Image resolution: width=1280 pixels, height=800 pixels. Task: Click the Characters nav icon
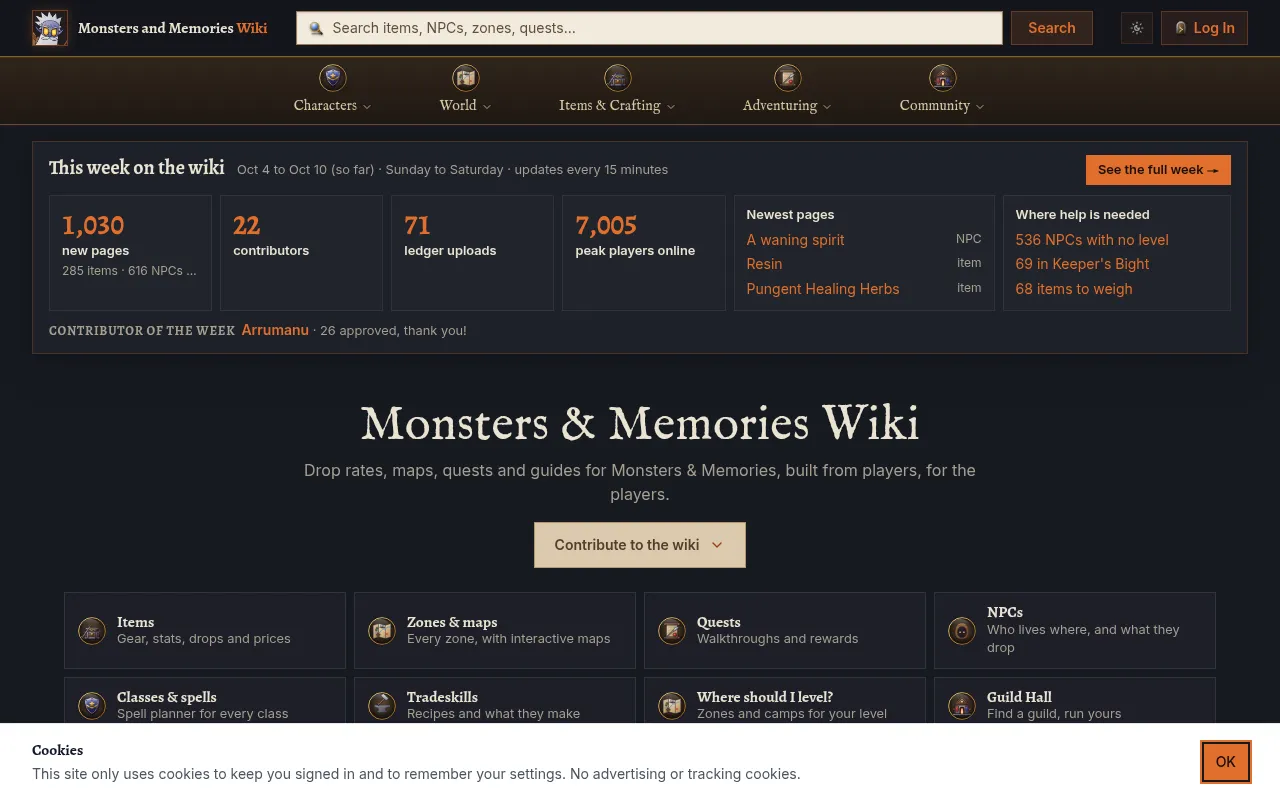click(x=333, y=77)
